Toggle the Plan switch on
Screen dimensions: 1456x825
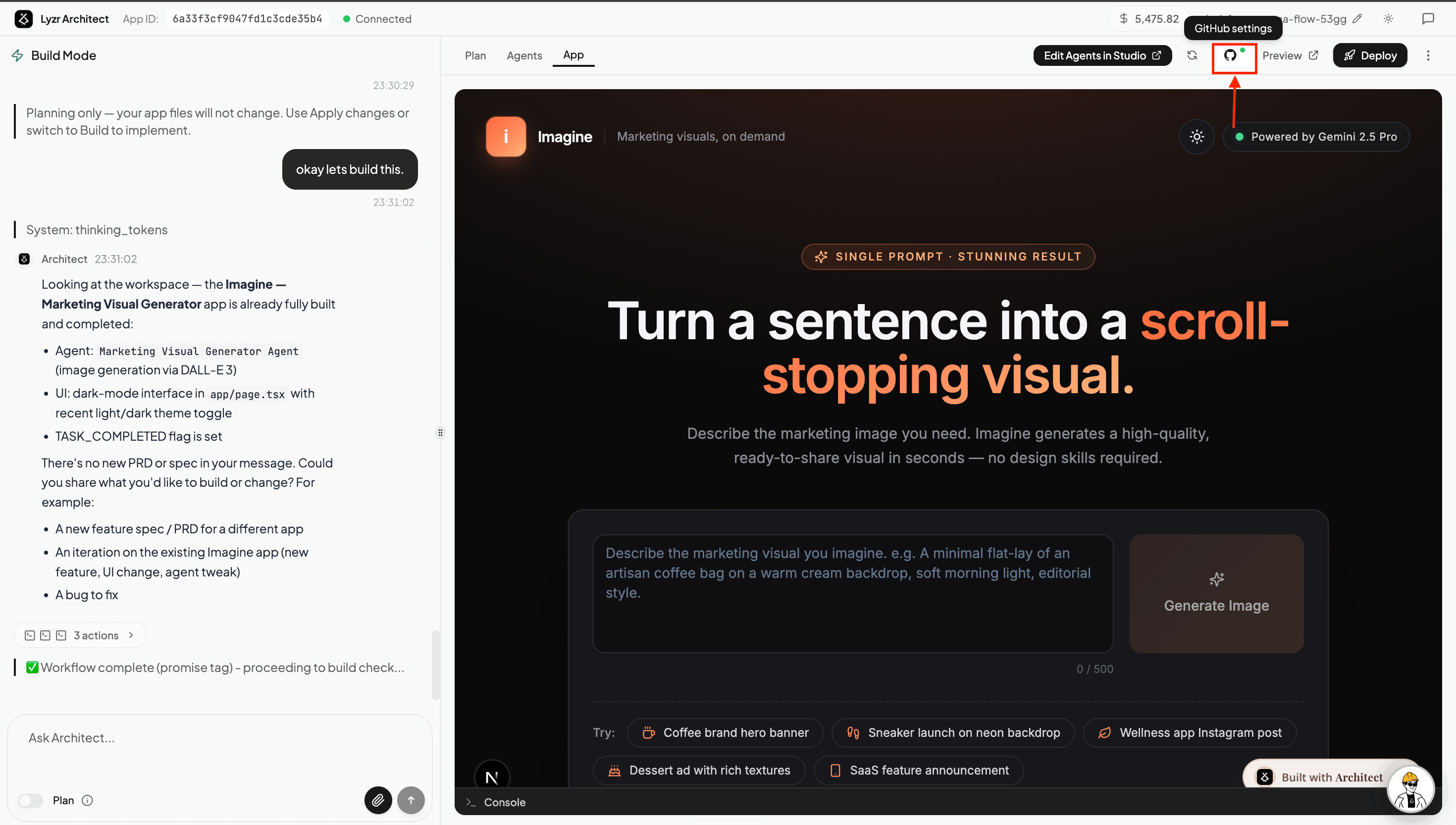[30, 801]
